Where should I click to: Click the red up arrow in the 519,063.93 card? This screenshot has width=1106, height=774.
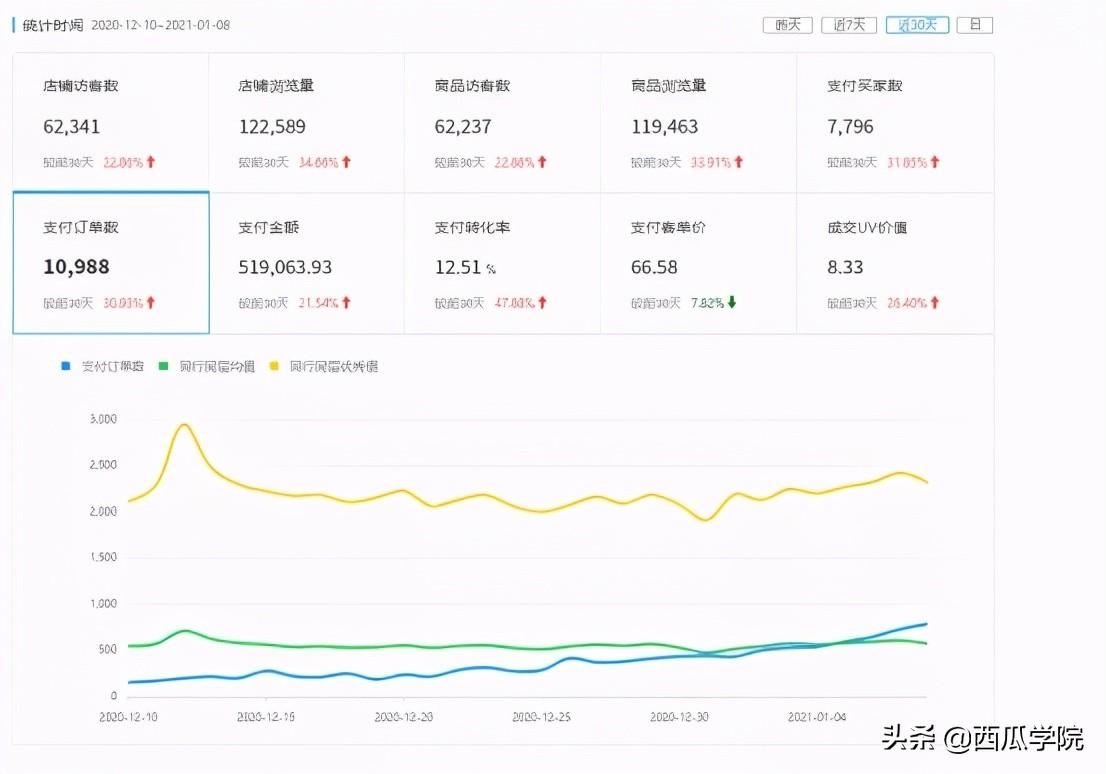tap(346, 303)
